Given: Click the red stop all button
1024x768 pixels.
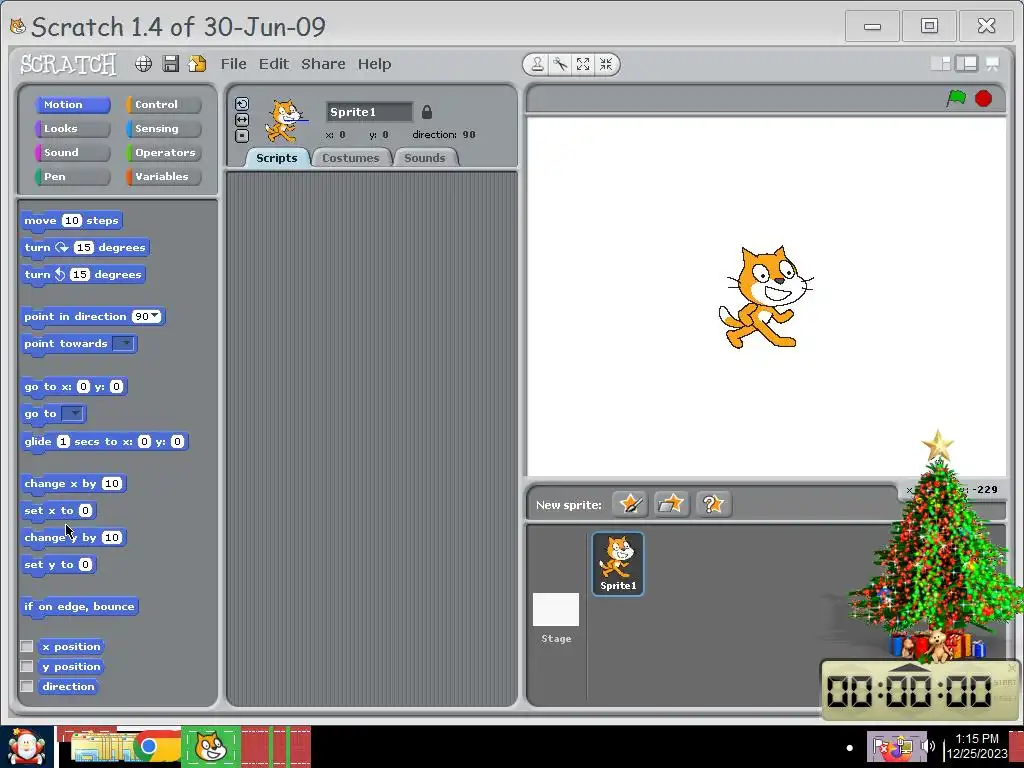Looking at the screenshot, I should (984, 99).
